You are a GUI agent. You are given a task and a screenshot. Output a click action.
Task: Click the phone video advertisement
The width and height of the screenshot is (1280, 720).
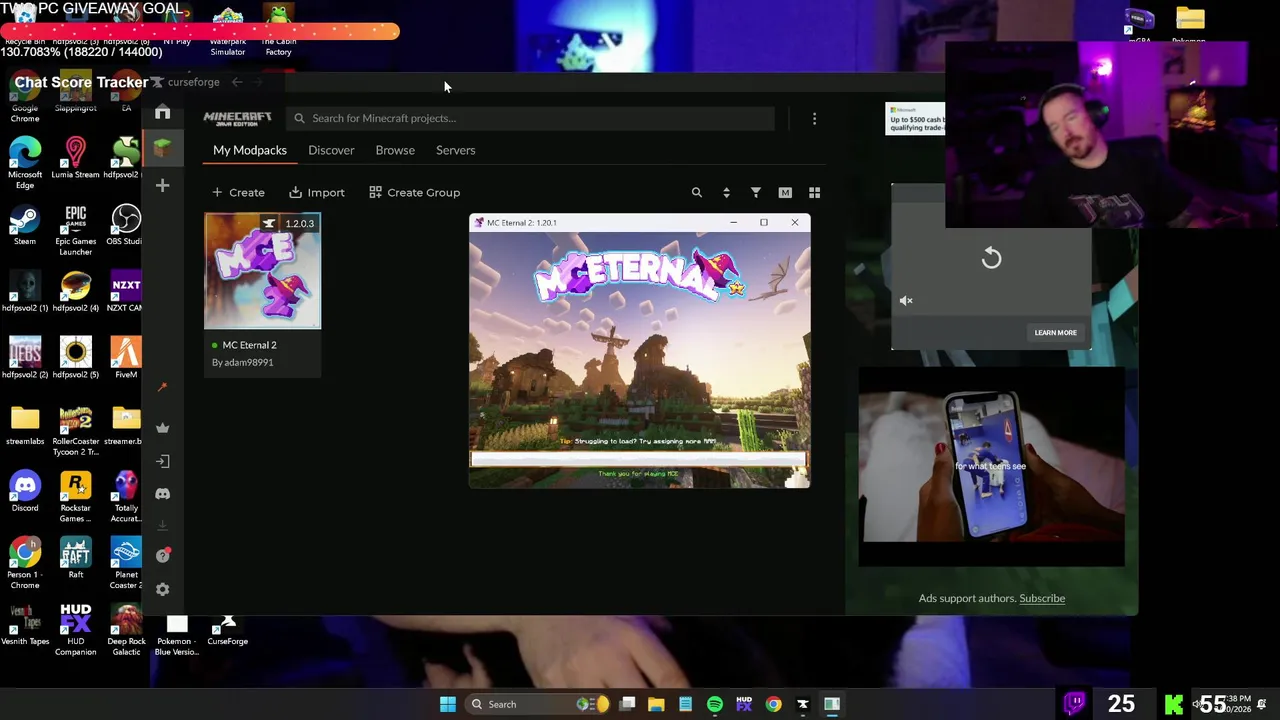(x=991, y=466)
